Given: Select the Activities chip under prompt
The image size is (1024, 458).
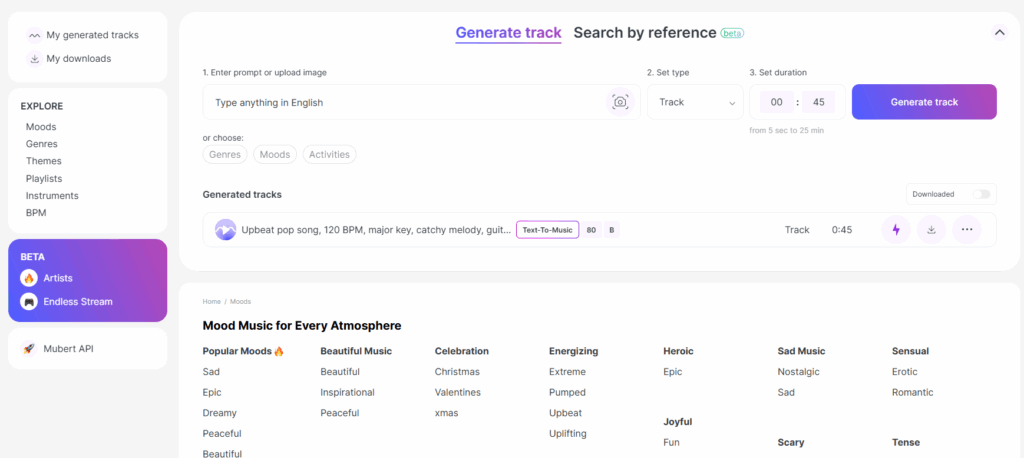Looking at the screenshot, I should click(x=329, y=155).
